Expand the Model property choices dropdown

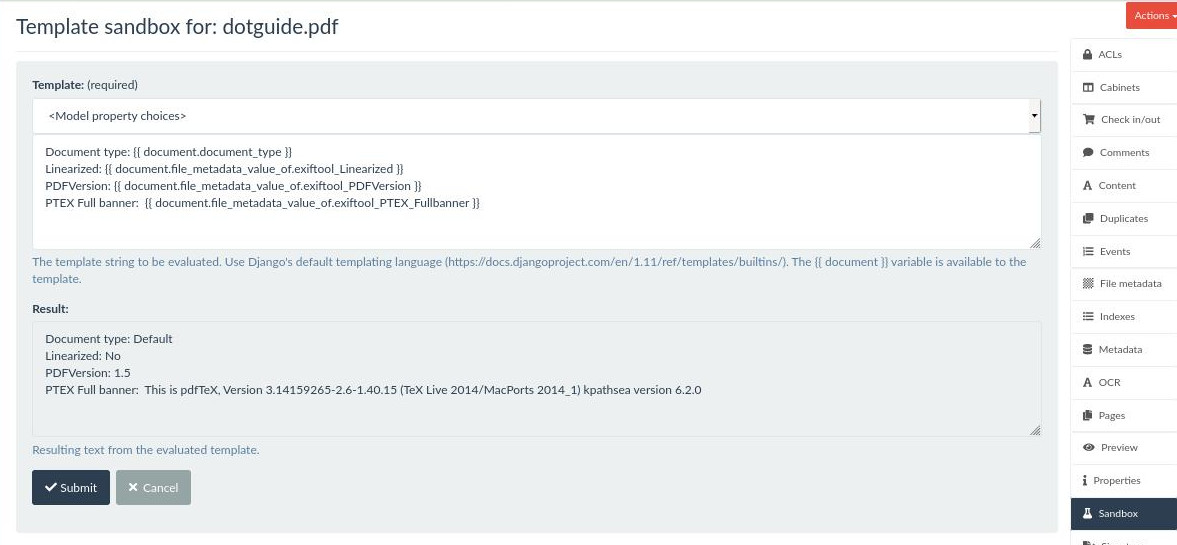(536, 116)
